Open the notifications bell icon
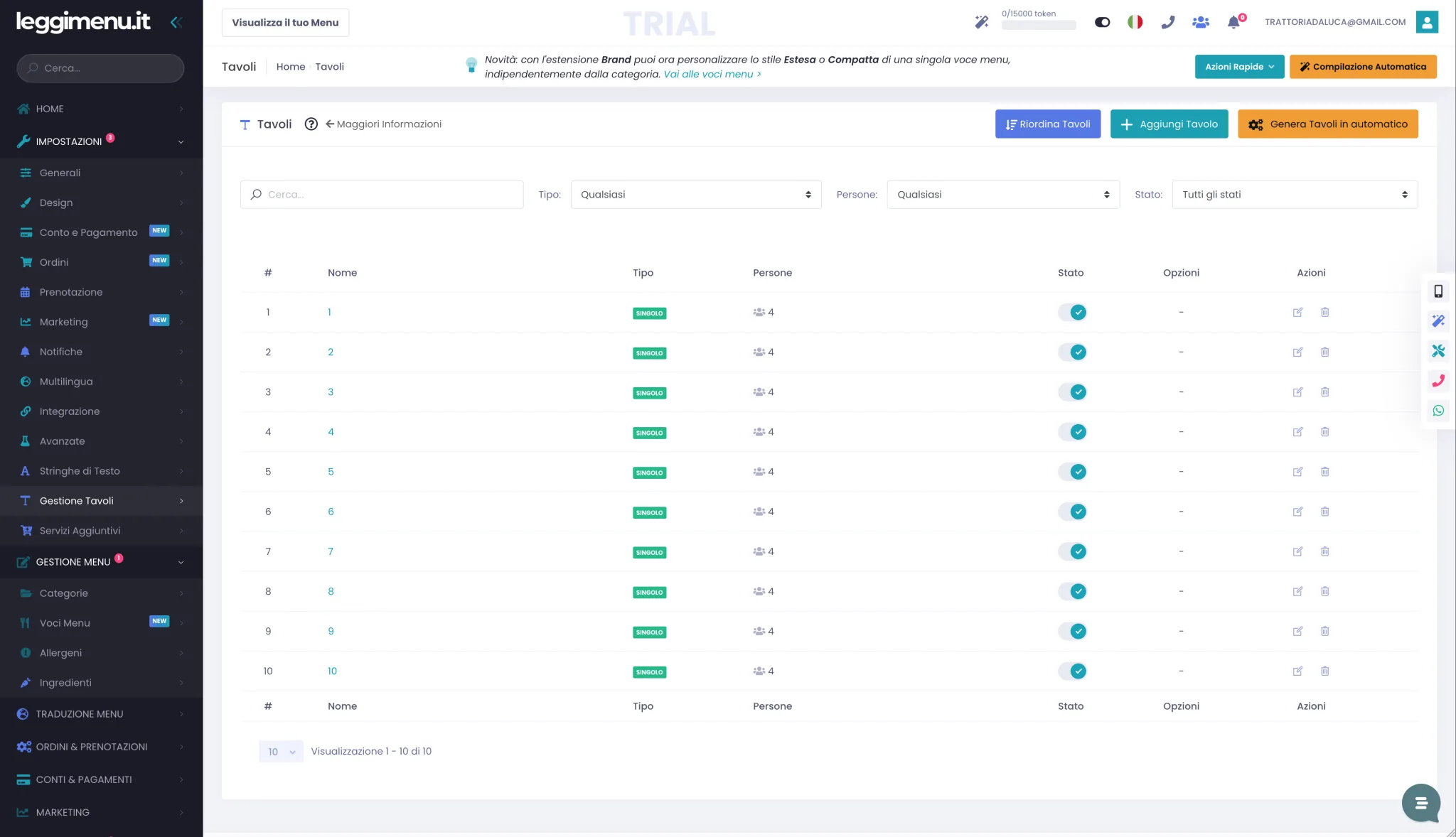The width and height of the screenshot is (1456, 837). 1234,23
